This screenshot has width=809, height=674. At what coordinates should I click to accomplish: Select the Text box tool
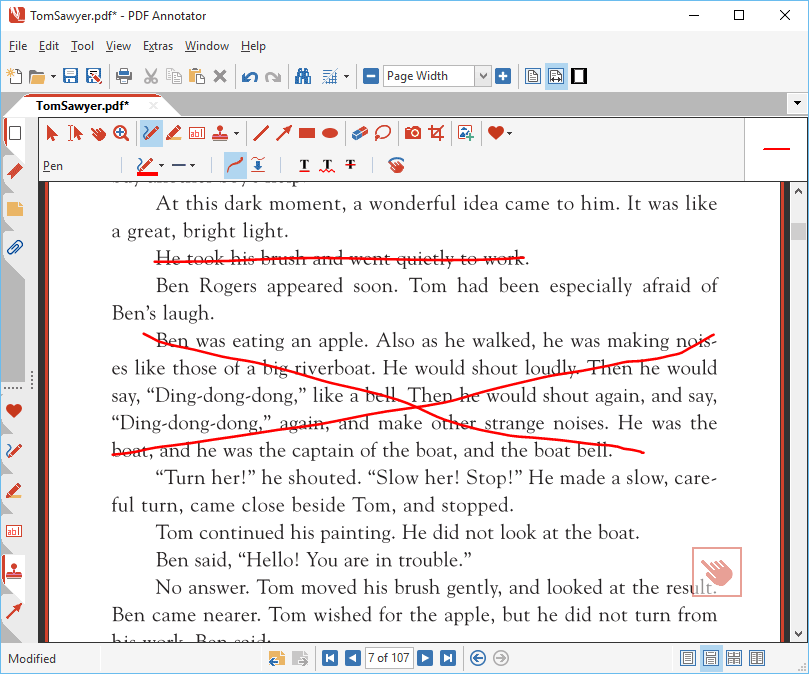coord(197,134)
